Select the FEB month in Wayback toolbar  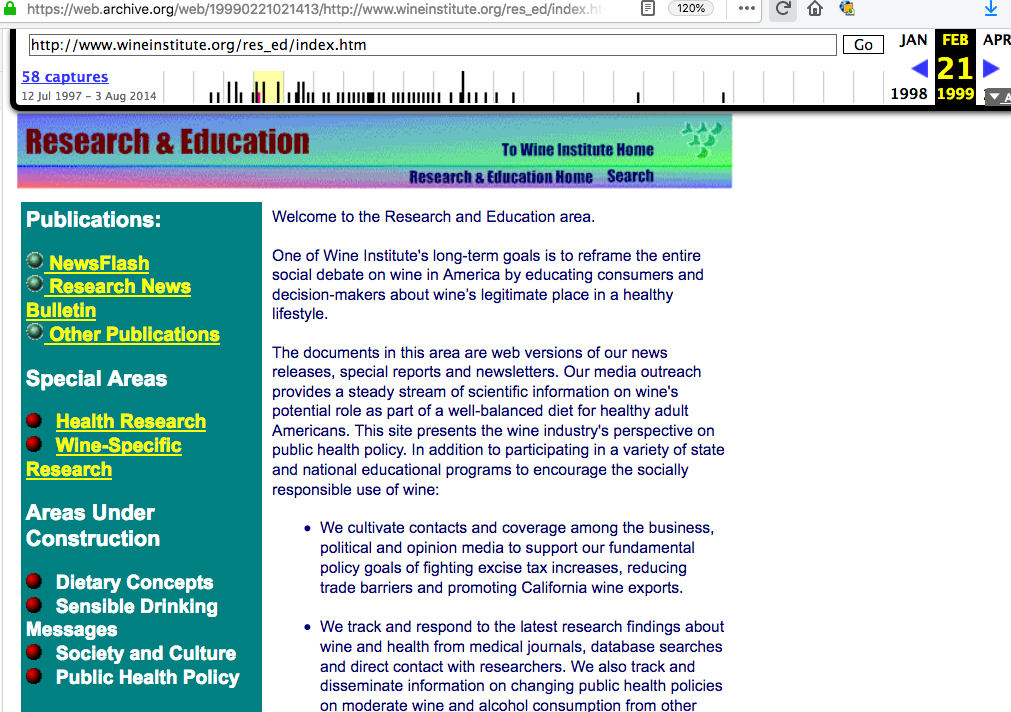955,40
